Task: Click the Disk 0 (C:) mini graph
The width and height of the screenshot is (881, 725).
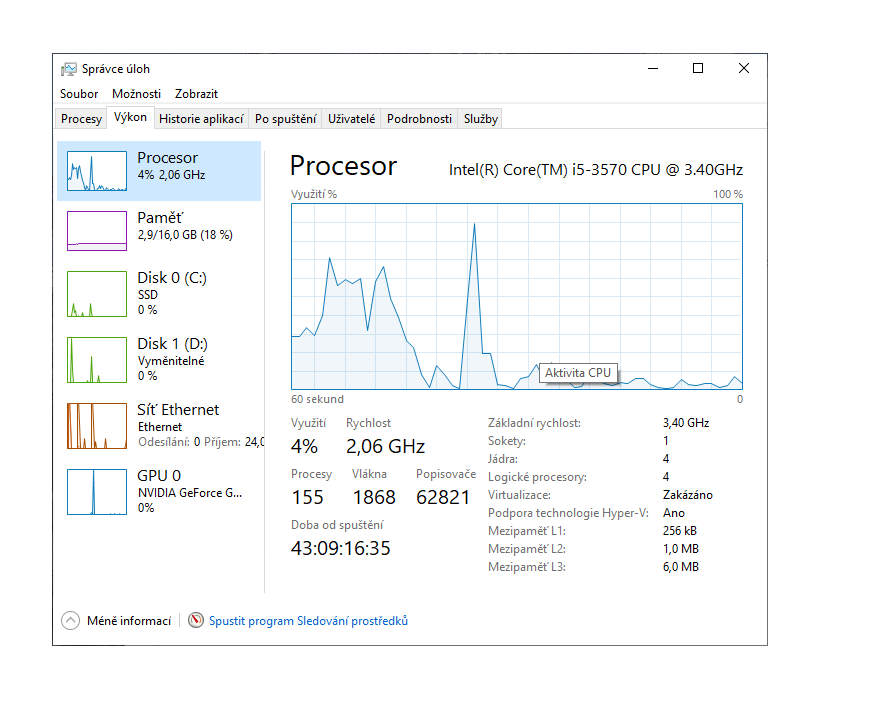Action: [97, 294]
